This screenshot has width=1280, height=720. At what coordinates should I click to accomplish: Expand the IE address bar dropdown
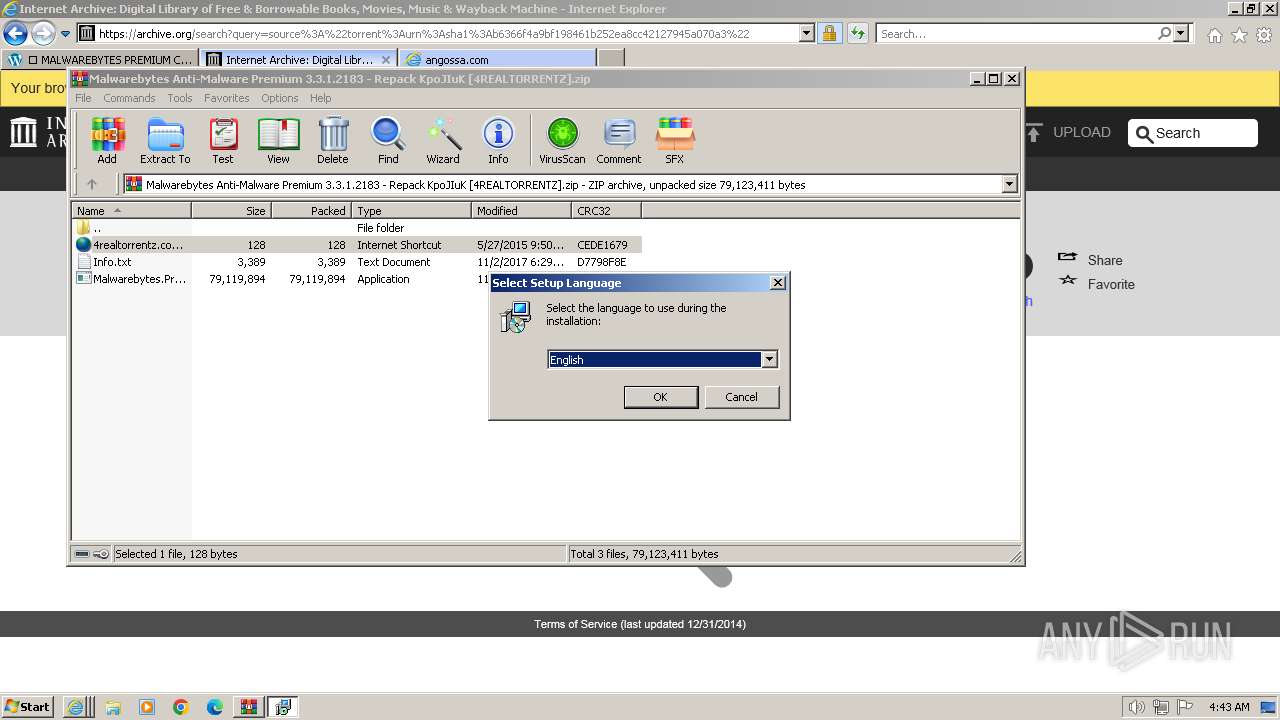[x=806, y=33]
